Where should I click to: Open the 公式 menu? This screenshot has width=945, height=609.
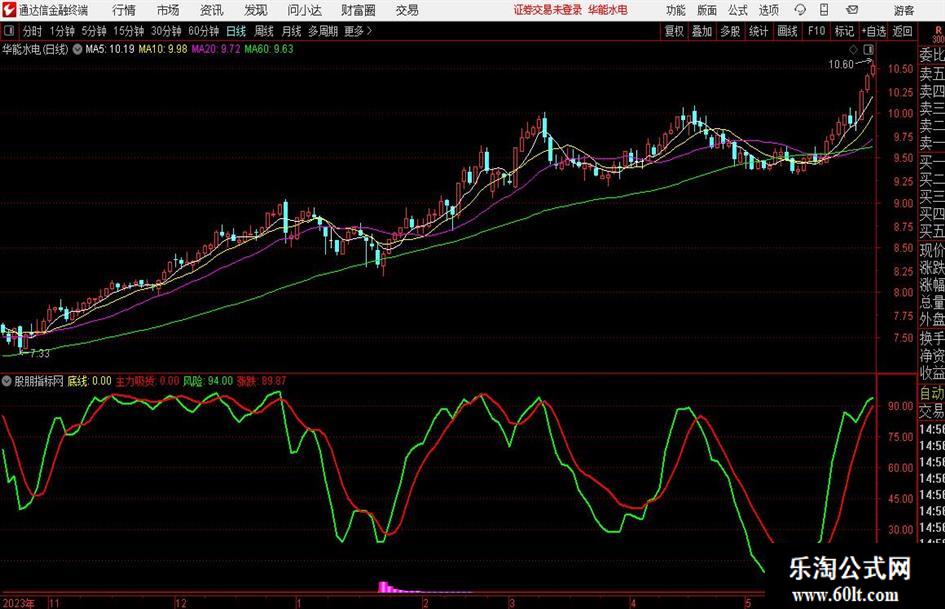tap(738, 10)
